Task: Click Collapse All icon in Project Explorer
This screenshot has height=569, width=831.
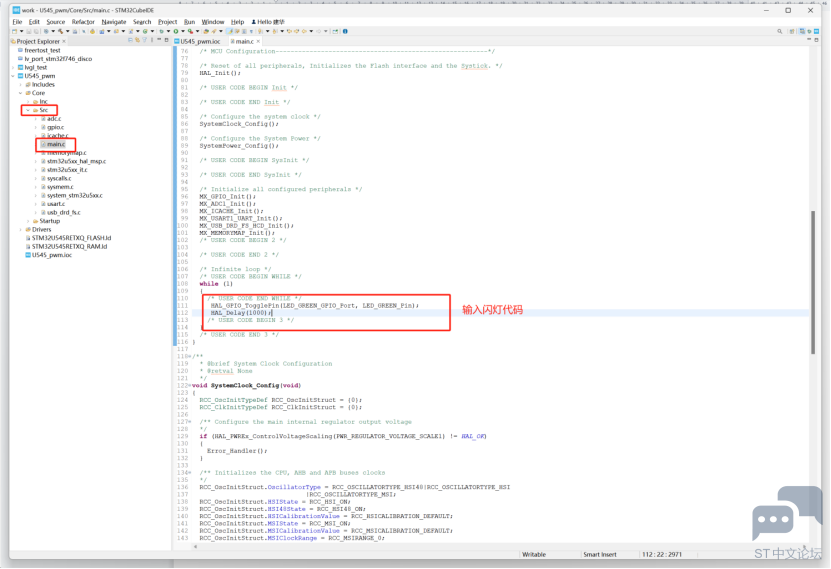Action: click(130, 40)
